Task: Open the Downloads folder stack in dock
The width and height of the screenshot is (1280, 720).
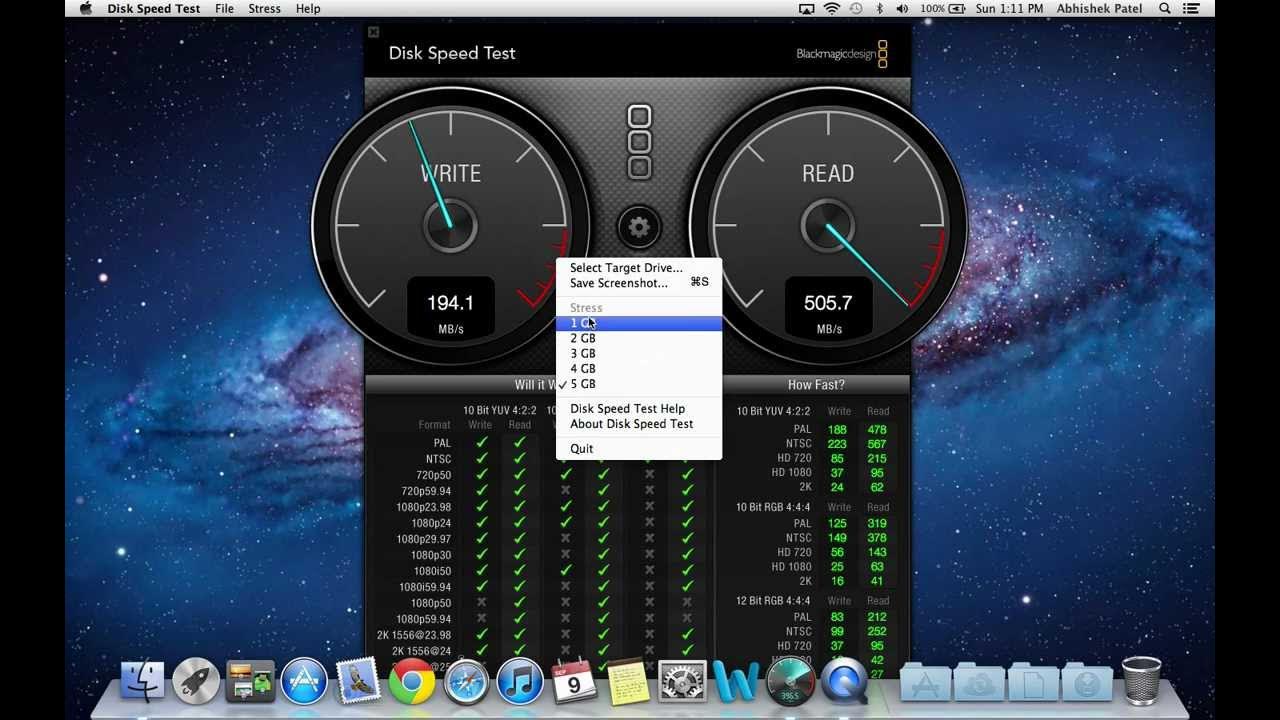Action: 1086,682
